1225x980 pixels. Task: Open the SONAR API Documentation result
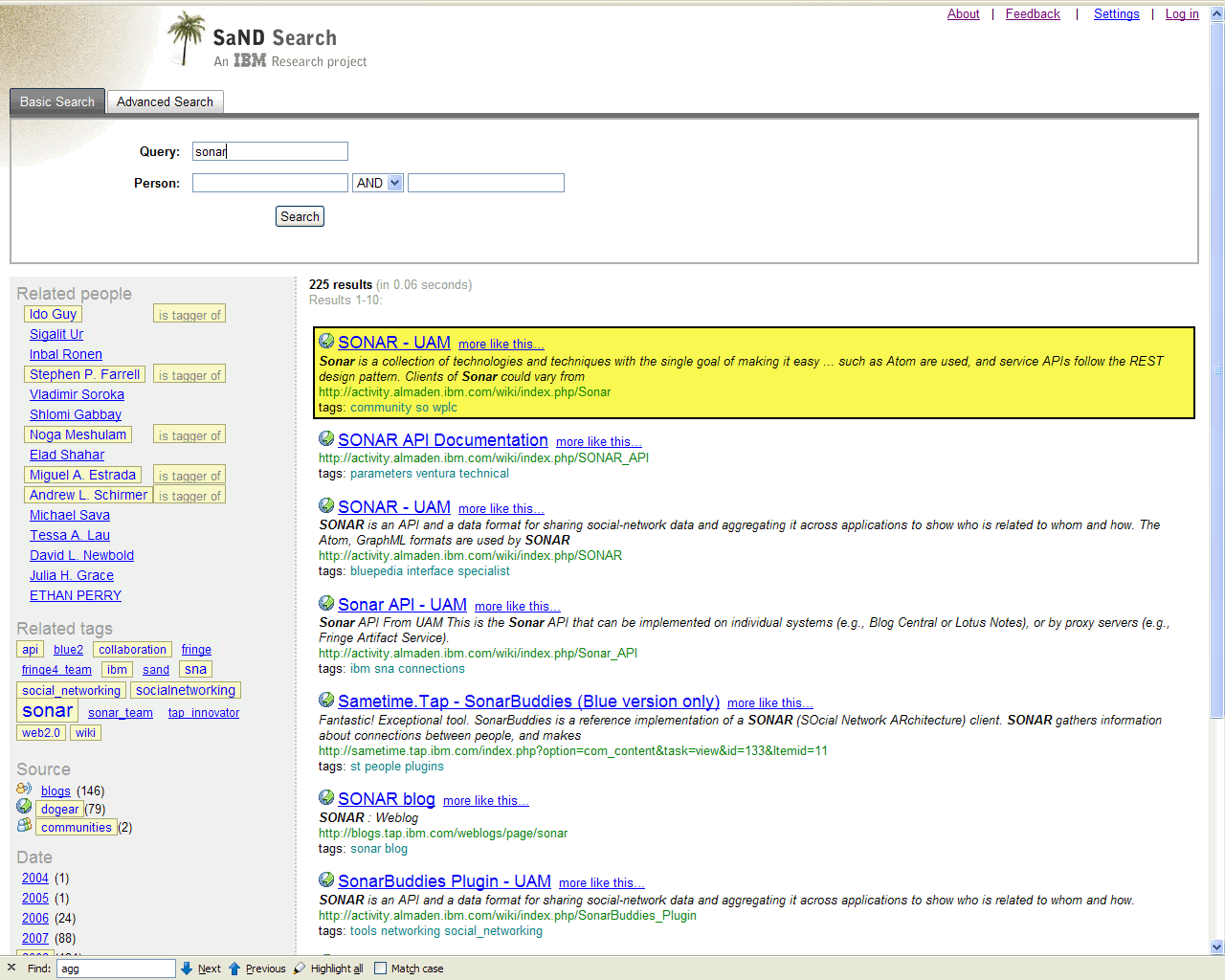[443, 440]
